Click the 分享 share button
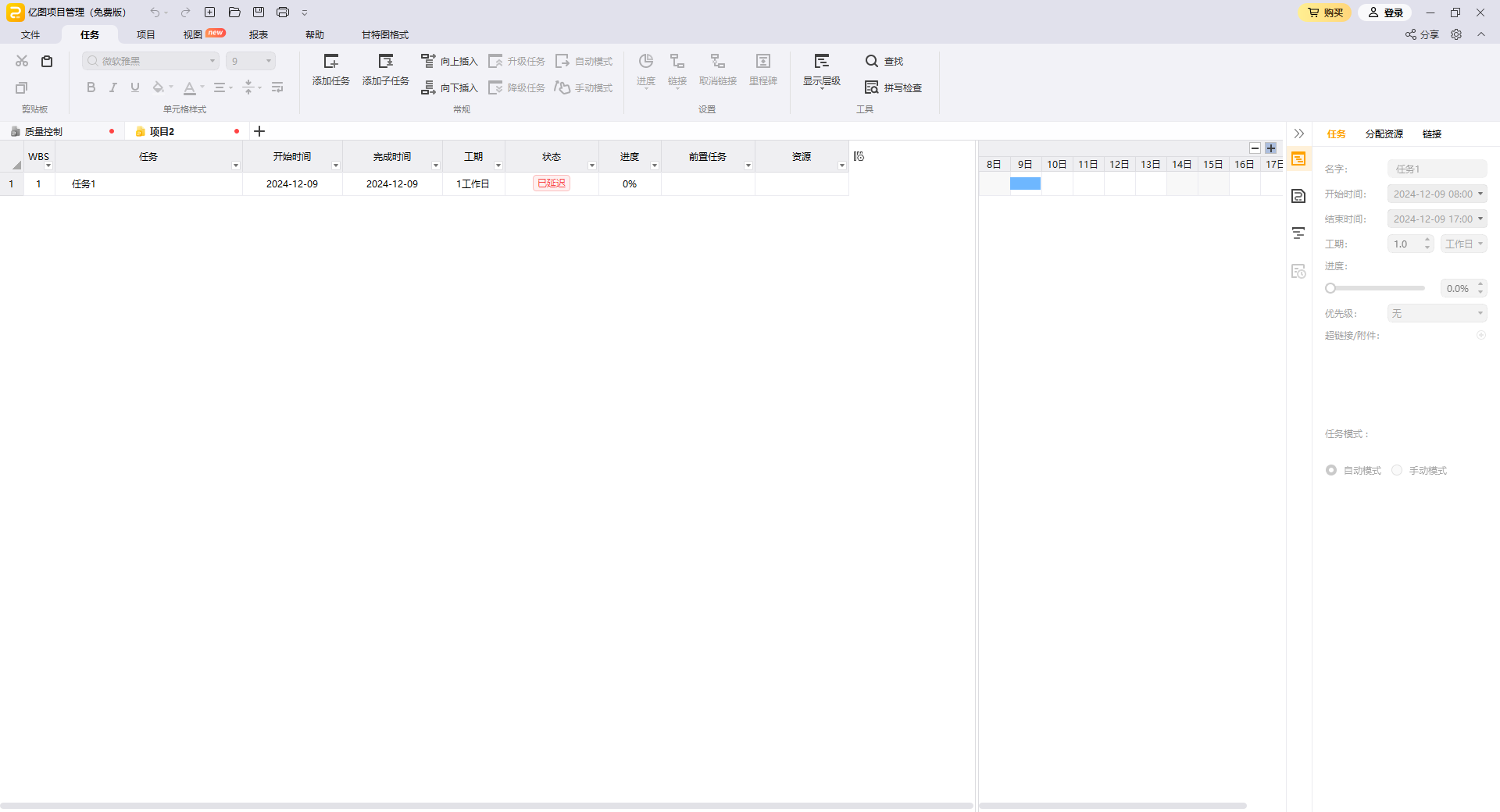This screenshot has width=1500, height=812. 1422,34
